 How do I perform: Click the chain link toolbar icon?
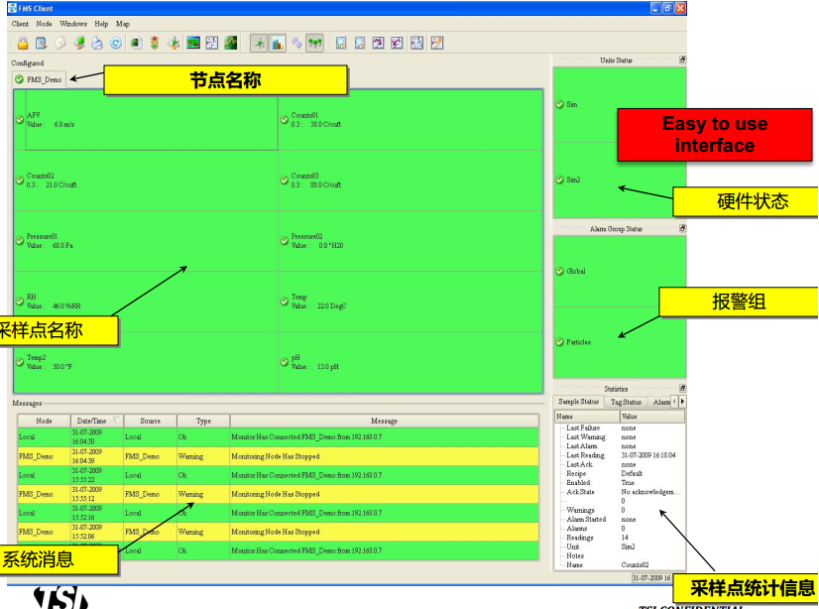(297, 43)
